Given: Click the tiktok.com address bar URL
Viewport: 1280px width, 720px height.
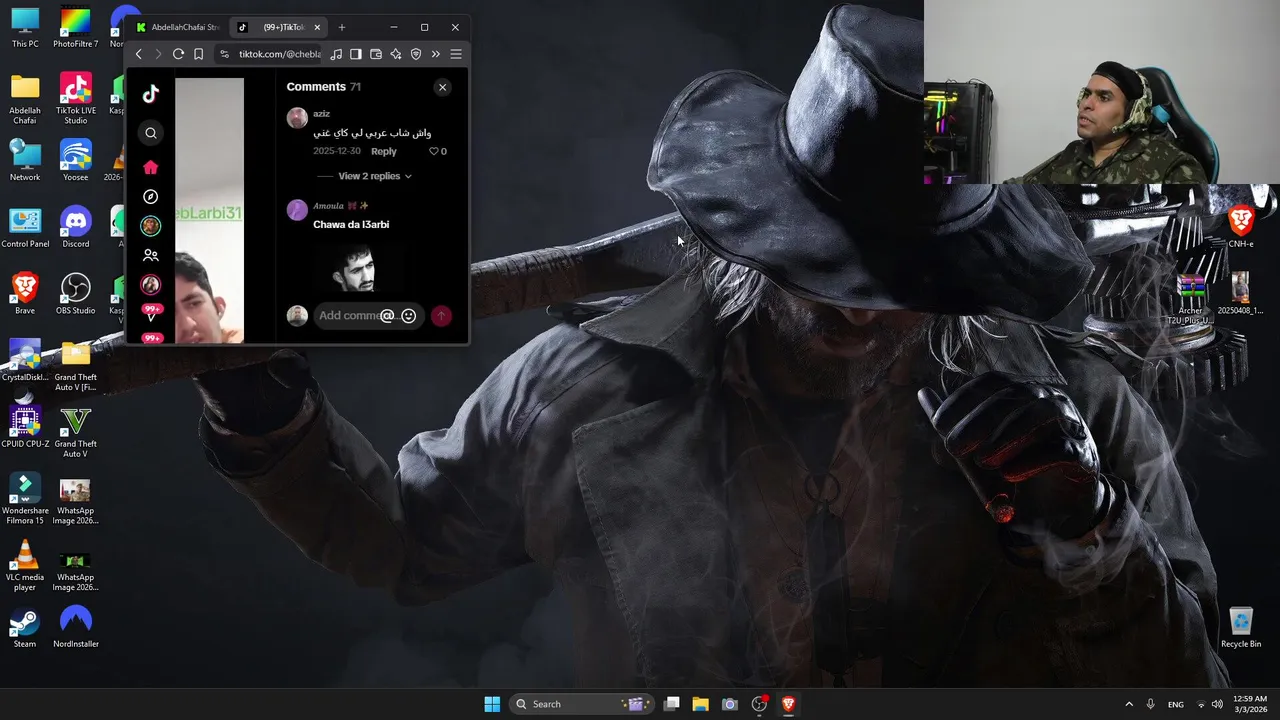Looking at the screenshot, I should click(x=280, y=54).
